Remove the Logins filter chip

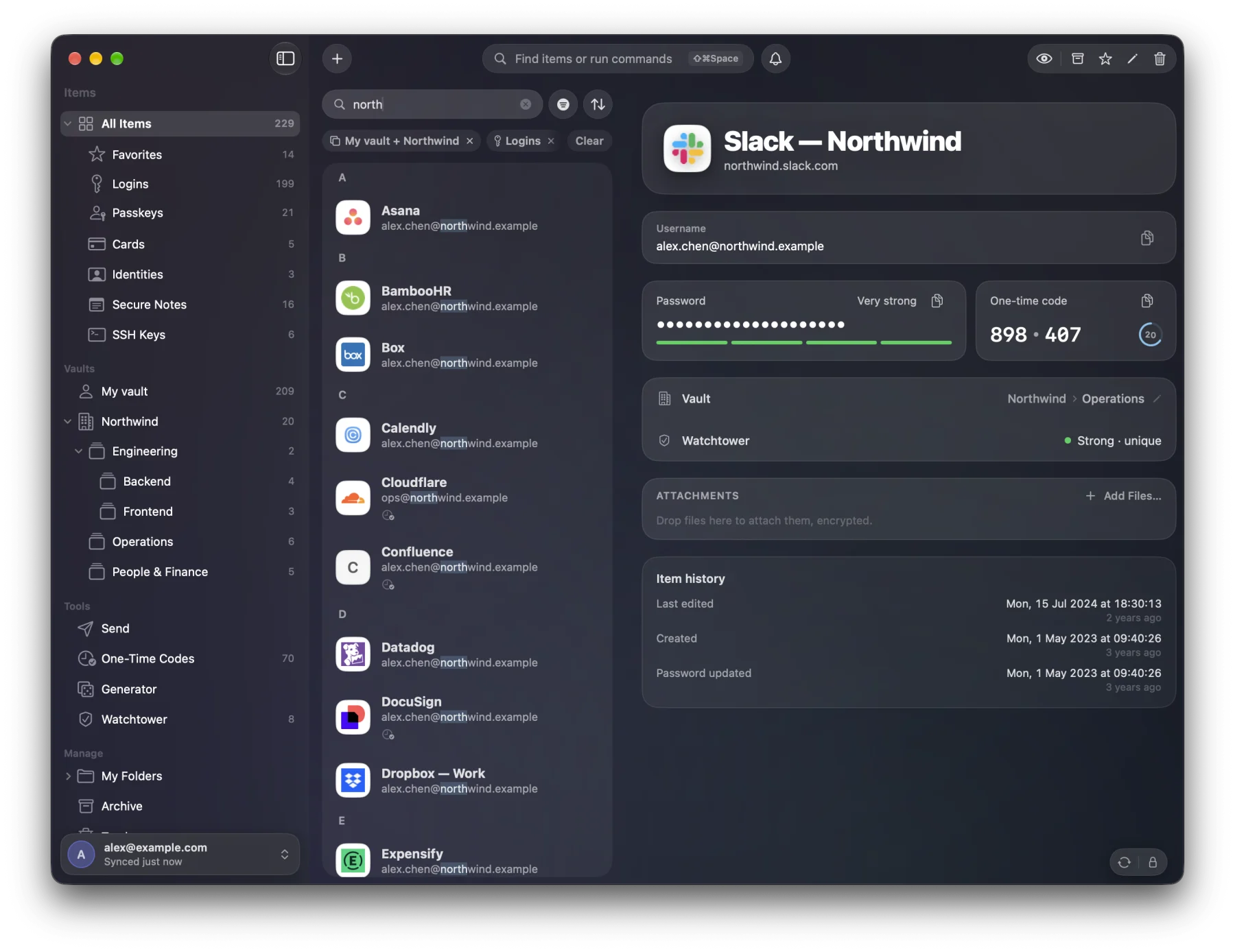pos(551,141)
